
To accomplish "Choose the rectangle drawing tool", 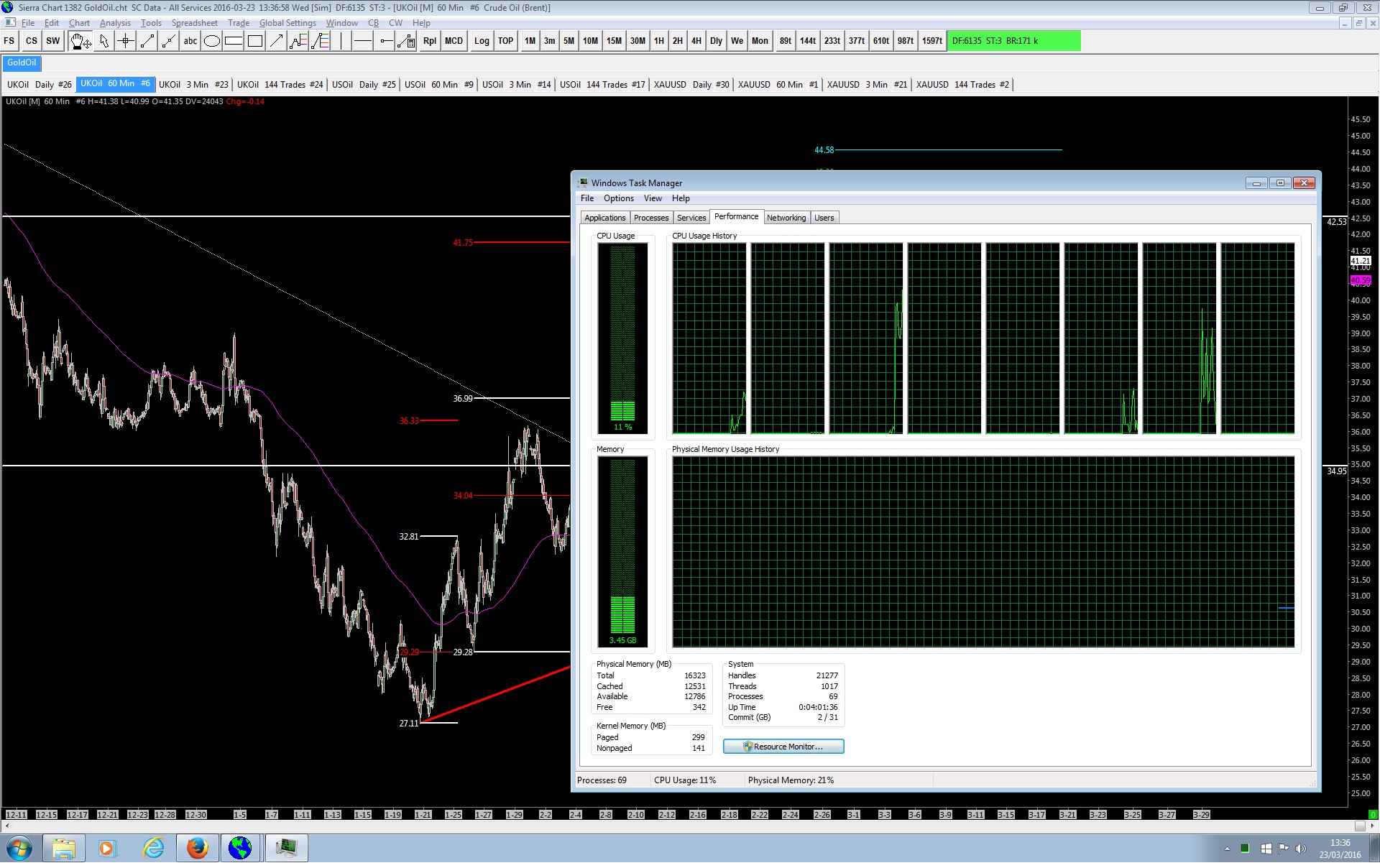I will (x=255, y=41).
